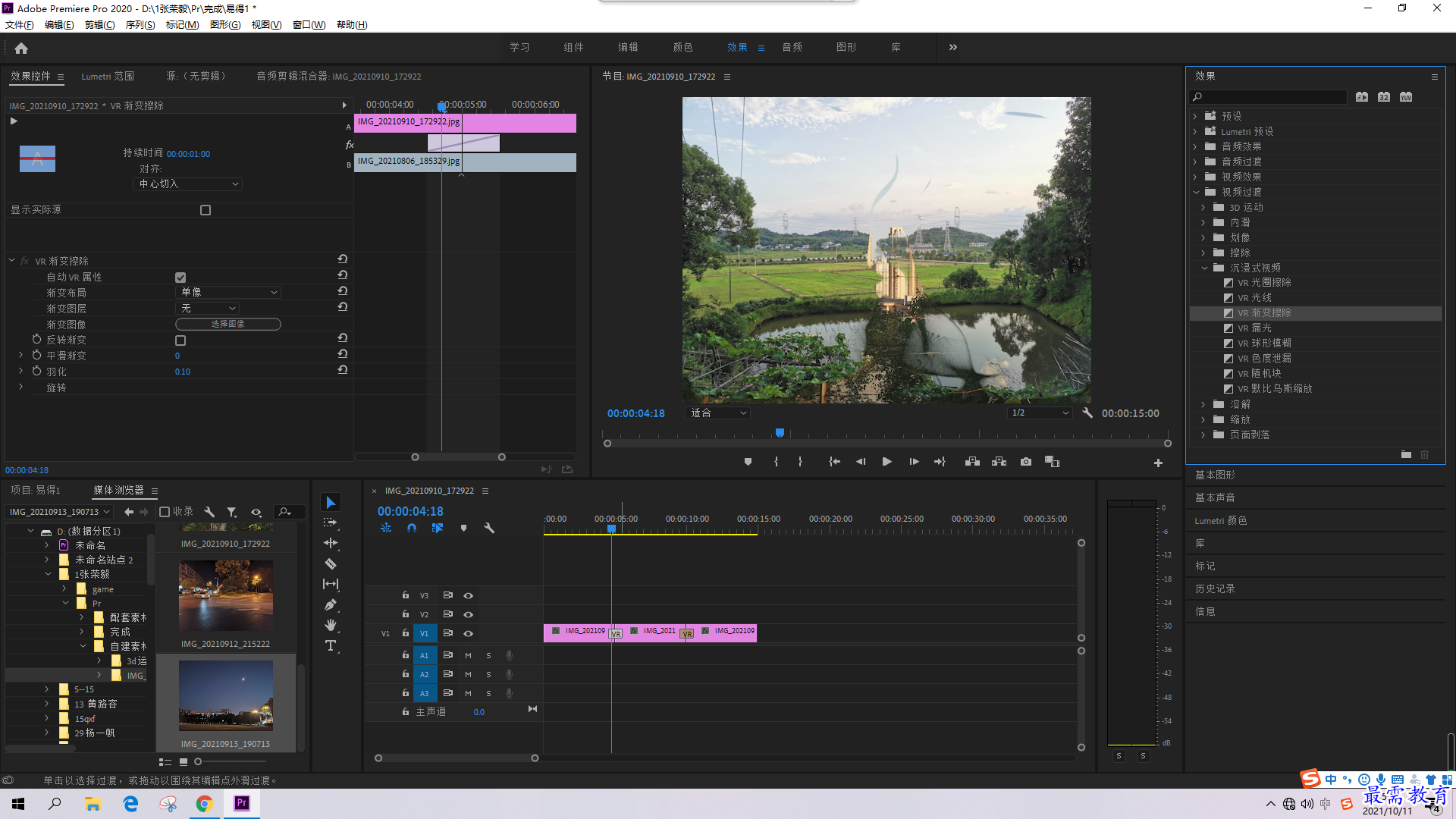1456x819 pixels.
Task: Click effects search field
Action: click(x=1268, y=97)
